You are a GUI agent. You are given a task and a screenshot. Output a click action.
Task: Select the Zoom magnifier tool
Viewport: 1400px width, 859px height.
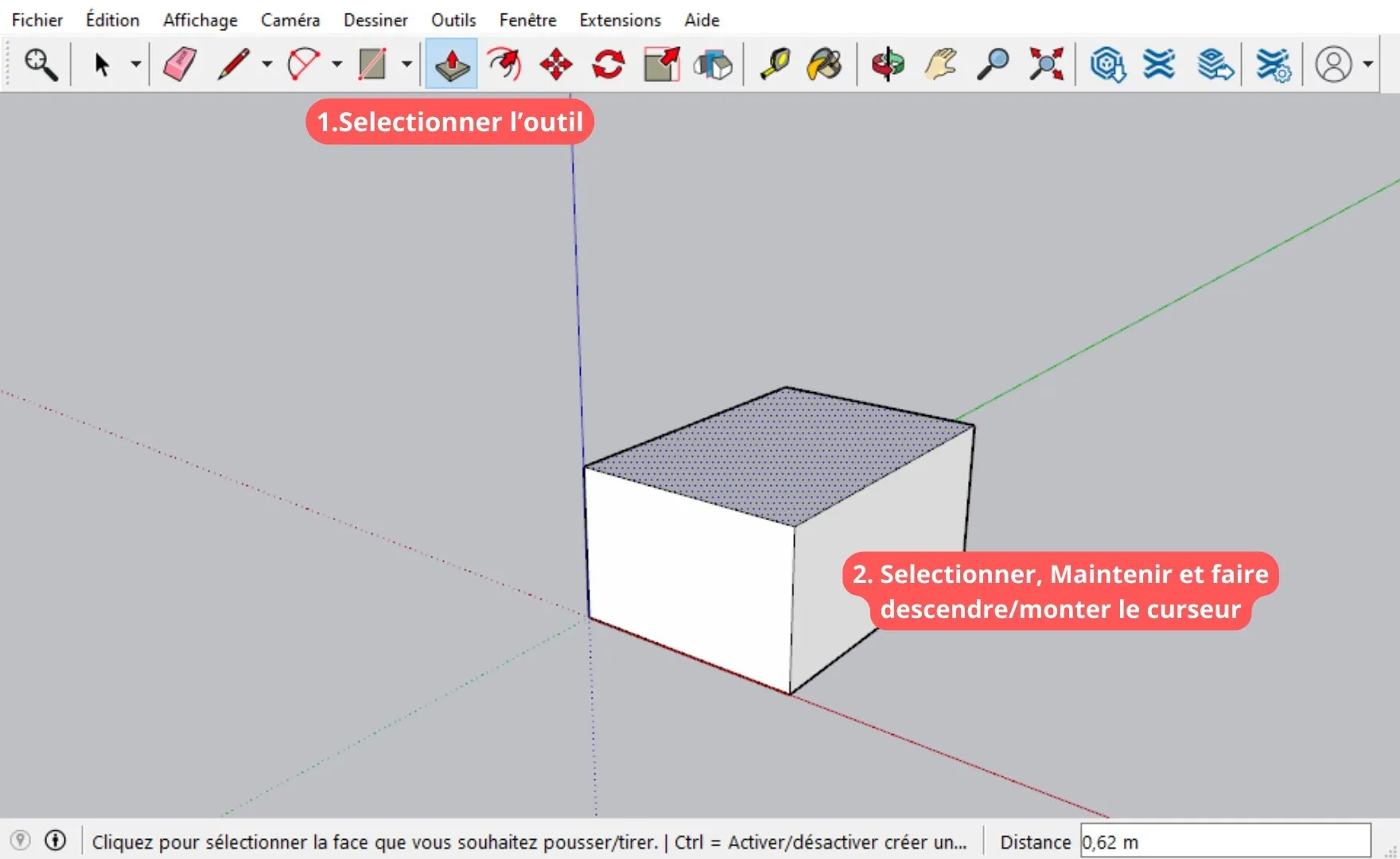993,64
